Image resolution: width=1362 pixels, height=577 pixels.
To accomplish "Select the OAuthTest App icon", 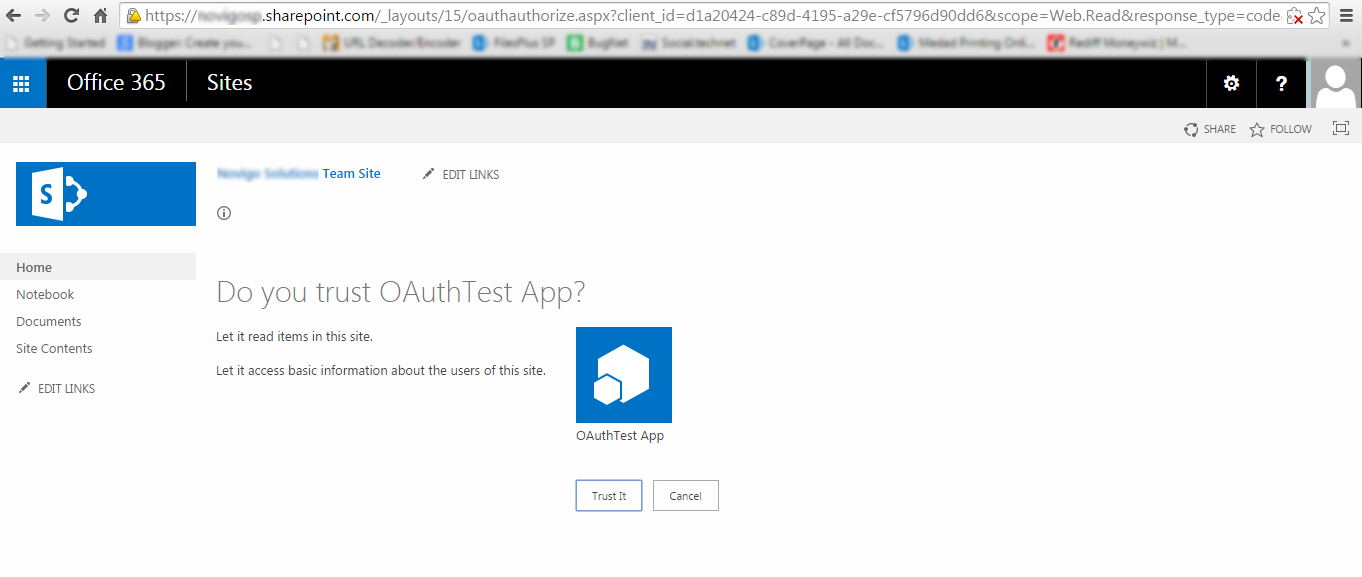I will [623, 374].
